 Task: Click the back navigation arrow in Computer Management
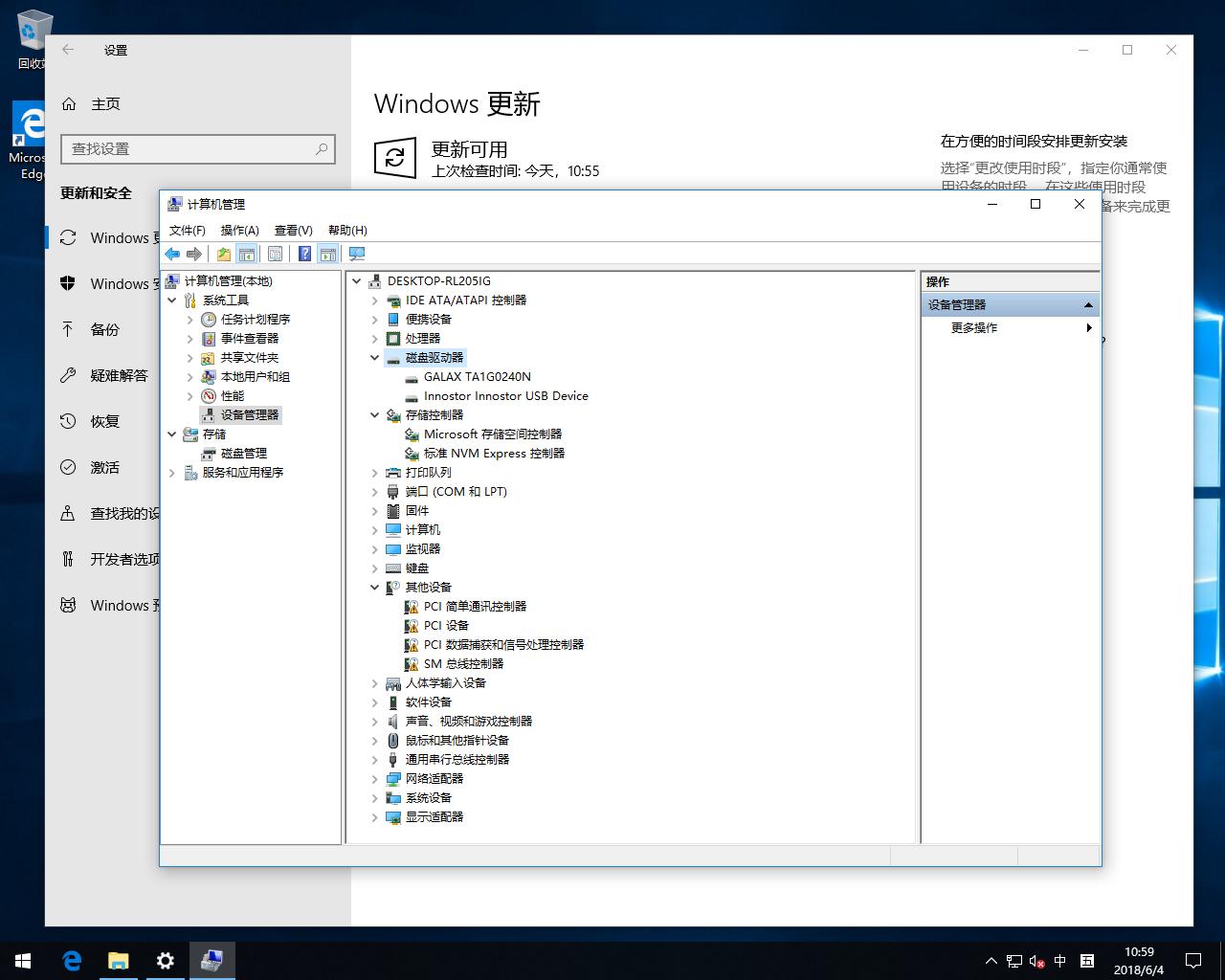(172, 254)
